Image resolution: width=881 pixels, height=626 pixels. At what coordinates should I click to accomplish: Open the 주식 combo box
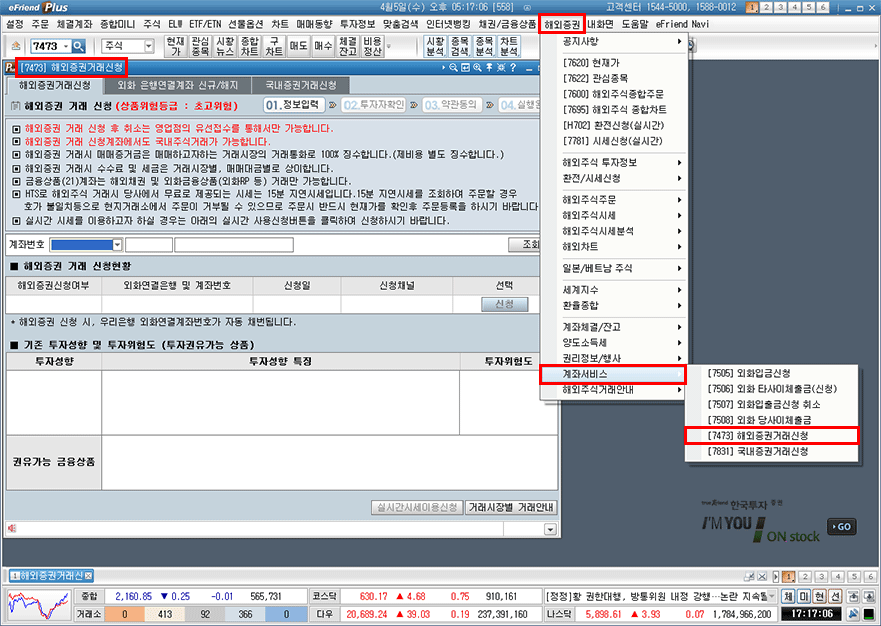[x=128, y=46]
